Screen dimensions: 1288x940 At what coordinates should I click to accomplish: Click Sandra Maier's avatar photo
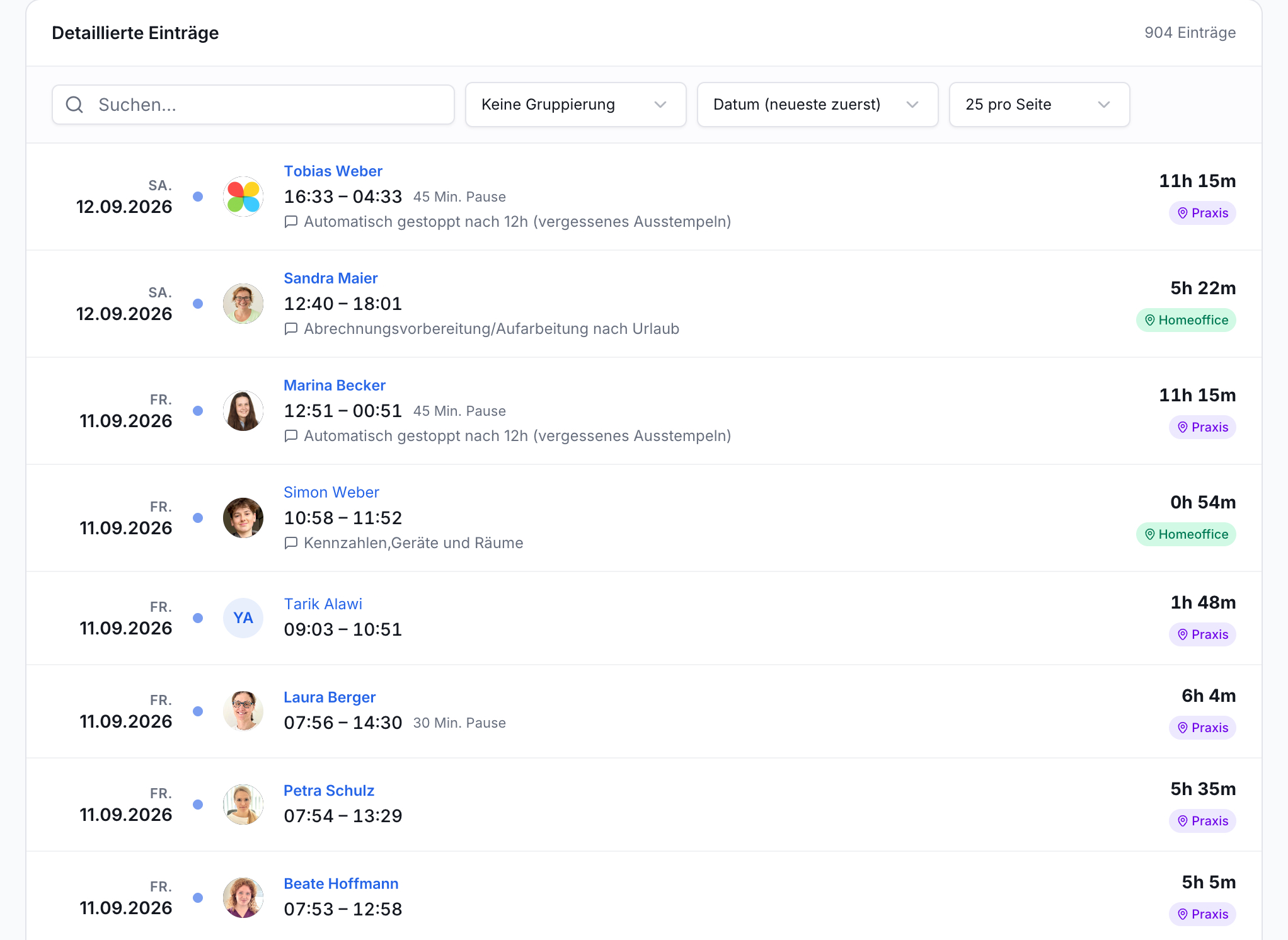(x=243, y=304)
